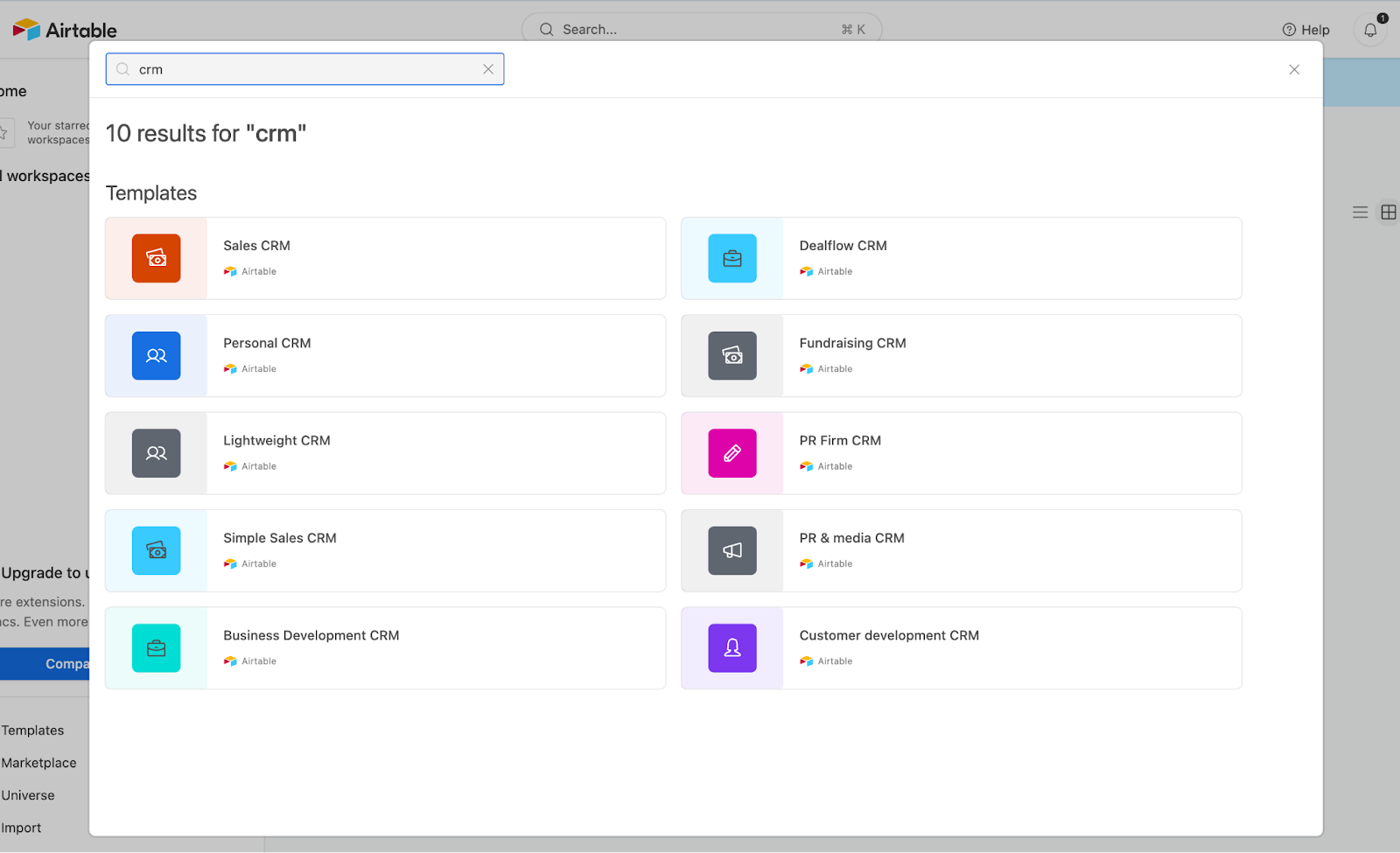This screenshot has height=853, width=1400.
Task: Open Import in the sidebar
Action: (21, 828)
